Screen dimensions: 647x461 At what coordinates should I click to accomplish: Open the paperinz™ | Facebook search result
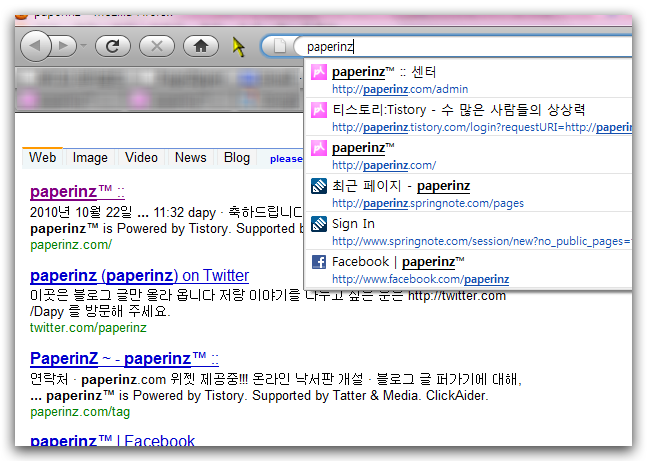point(112,440)
